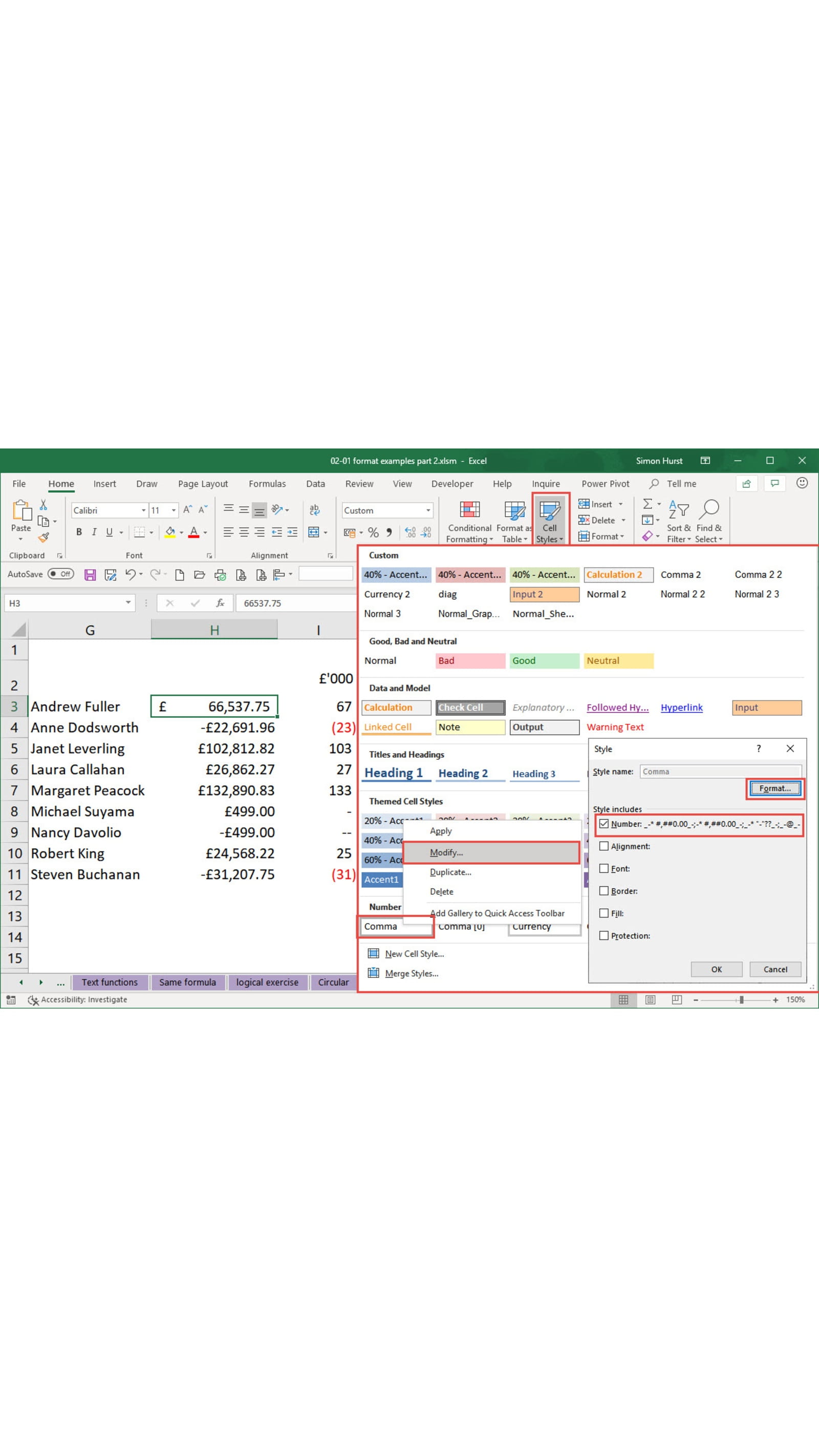Switch to the Power Pivot ribbon tab
This screenshot has width=819, height=1456.
[605, 484]
